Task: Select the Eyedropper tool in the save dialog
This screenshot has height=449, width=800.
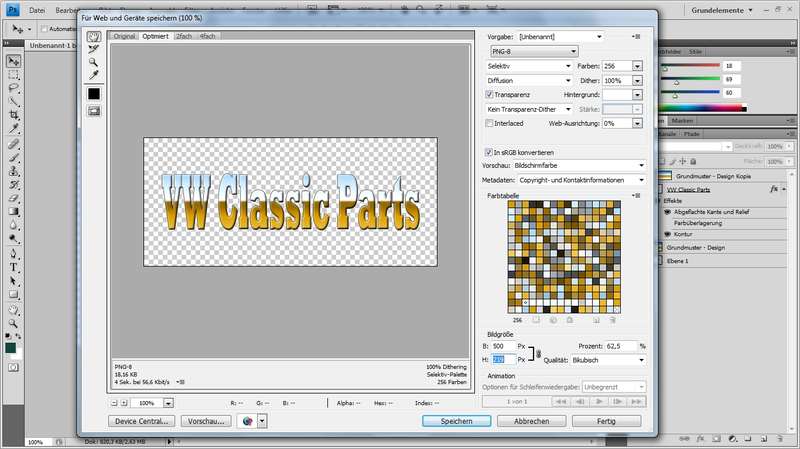Action: [94, 75]
